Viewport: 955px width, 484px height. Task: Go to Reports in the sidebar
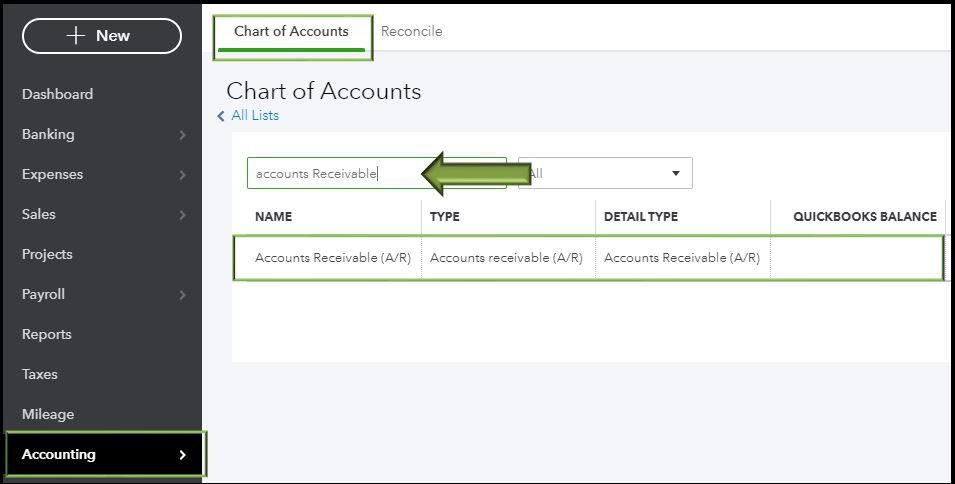pos(47,334)
